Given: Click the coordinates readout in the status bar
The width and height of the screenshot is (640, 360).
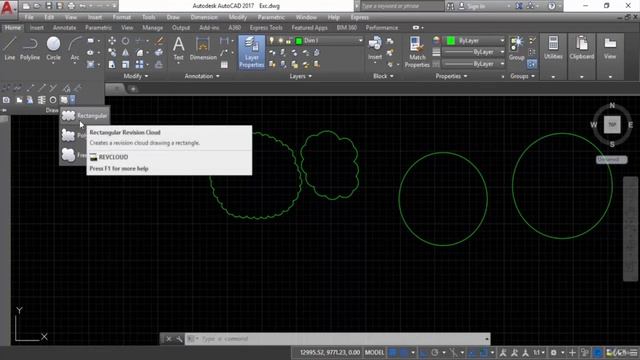Looking at the screenshot, I should (x=330, y=352).
